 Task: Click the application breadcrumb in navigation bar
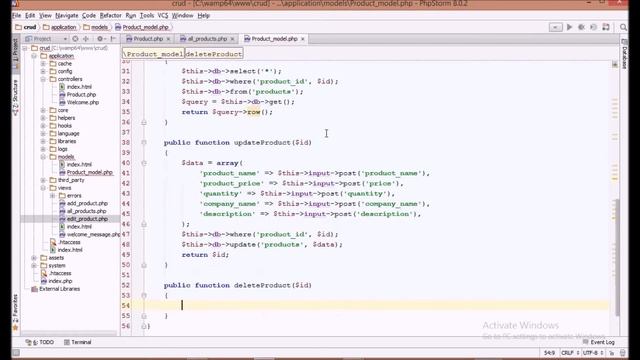pyautogui.click(x=60, y=27)
